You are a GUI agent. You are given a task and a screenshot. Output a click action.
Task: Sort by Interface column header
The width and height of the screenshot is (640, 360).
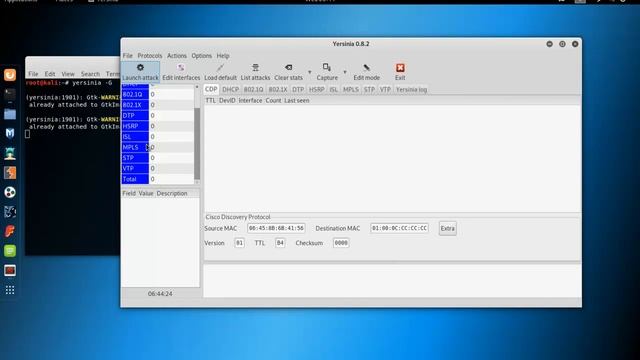tap(250, 100)
